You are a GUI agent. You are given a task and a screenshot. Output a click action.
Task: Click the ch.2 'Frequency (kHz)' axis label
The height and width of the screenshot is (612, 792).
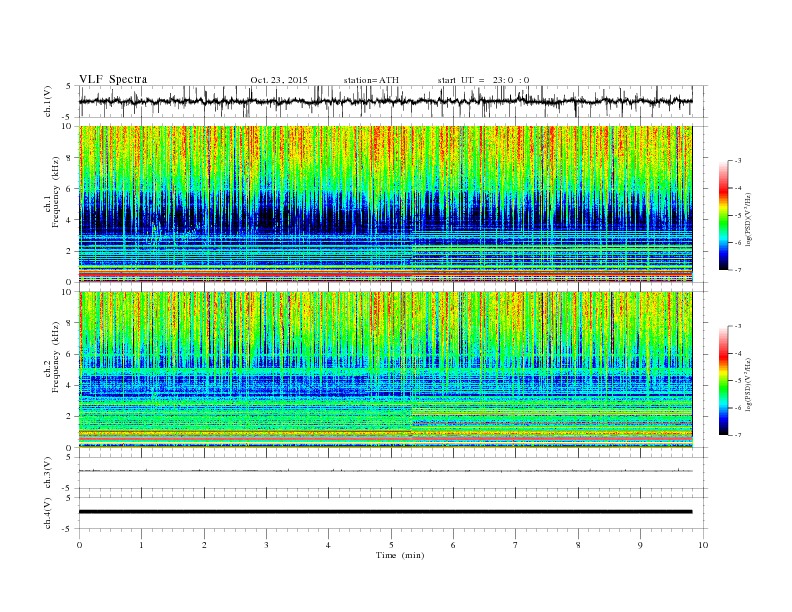click(x=56, y=358)
